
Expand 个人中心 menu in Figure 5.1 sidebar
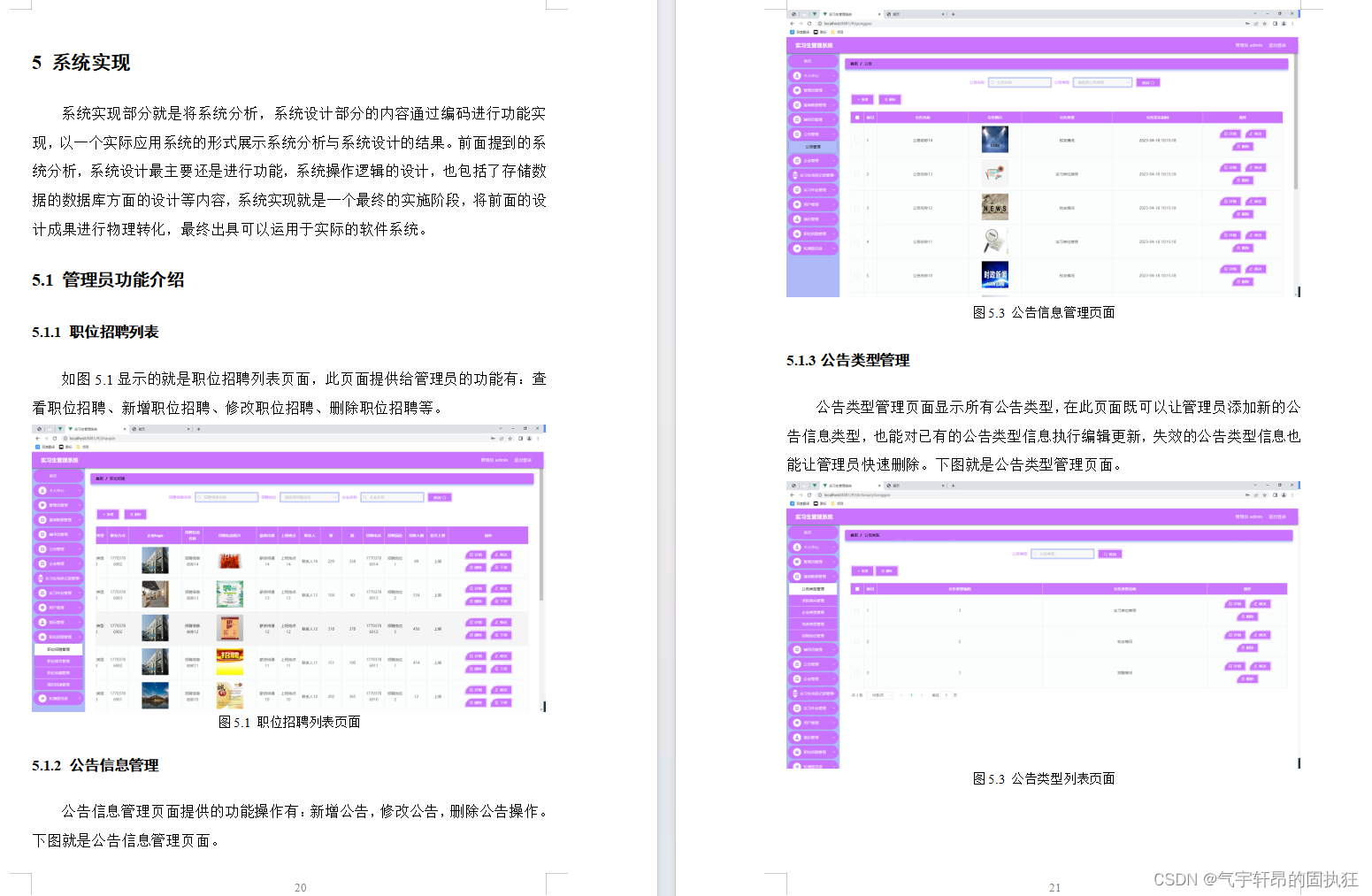point(58,490)
